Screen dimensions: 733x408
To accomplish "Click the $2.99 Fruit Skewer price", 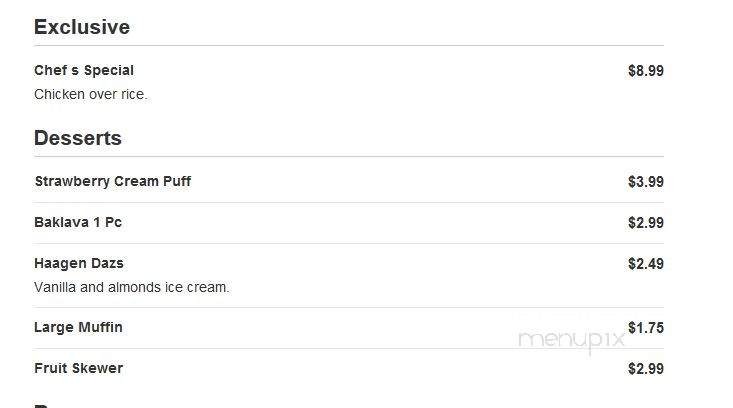I will point(646,369).
